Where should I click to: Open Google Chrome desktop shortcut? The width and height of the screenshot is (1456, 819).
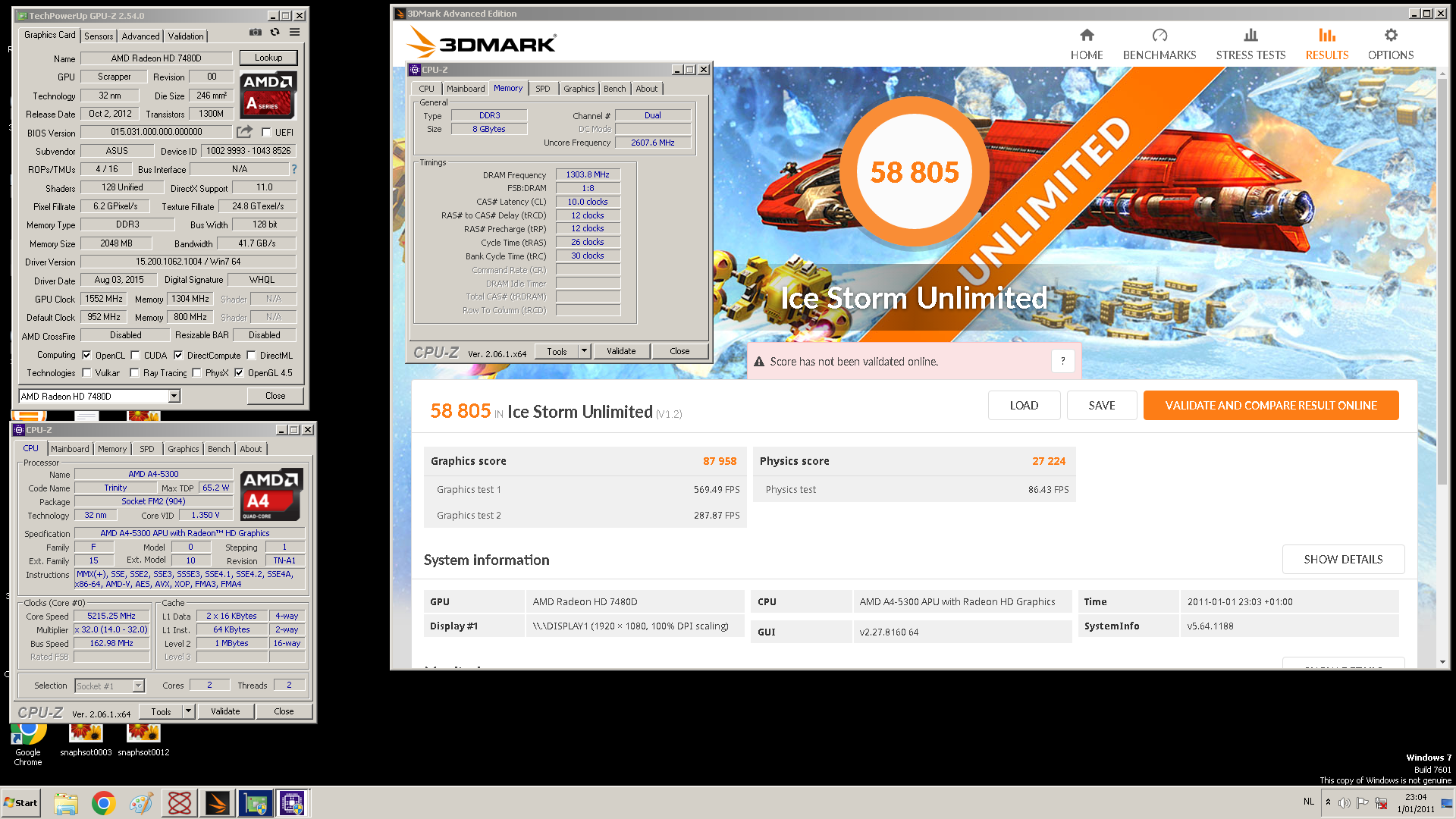(28, 745)
